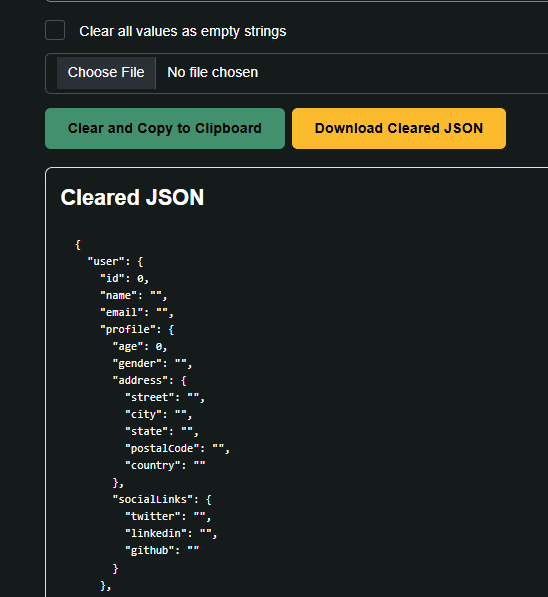Viewport: 548px width, 597px height.
Task: Click the "github": "" line
Action: (x=162, y=551)
